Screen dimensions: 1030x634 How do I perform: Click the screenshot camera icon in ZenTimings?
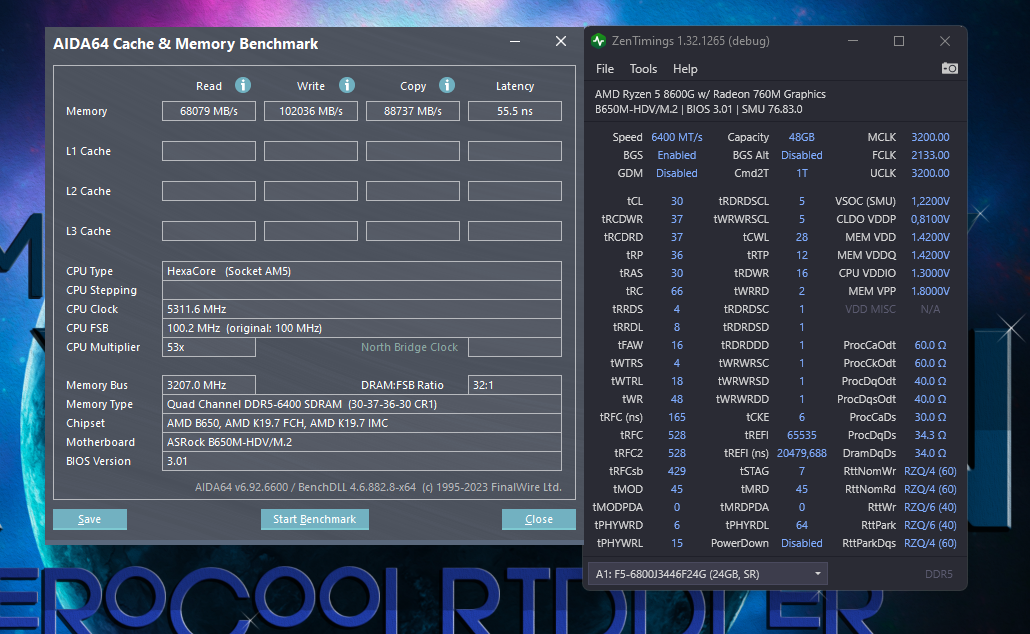tap(949, 69)
